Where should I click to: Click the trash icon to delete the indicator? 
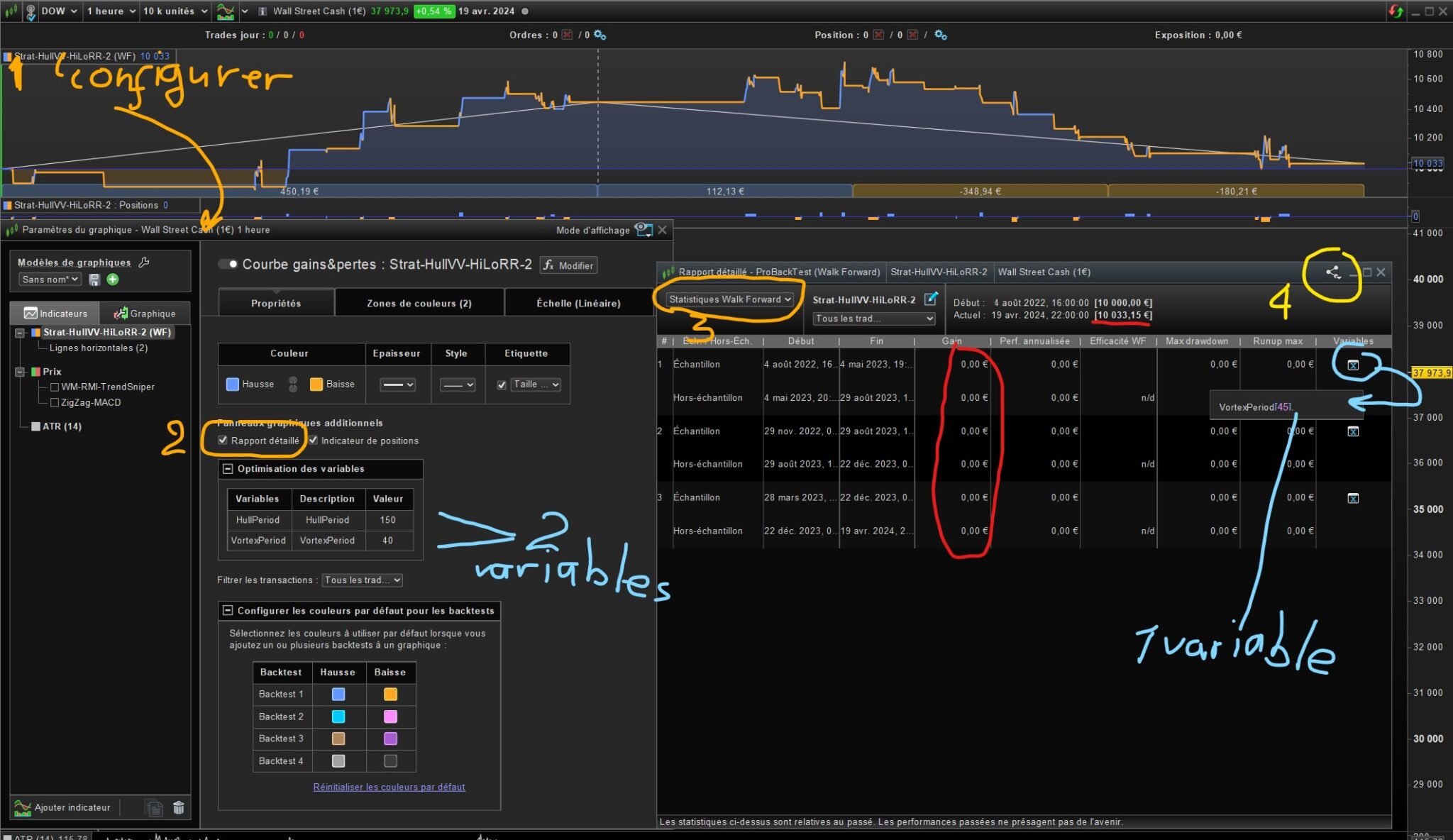[179, 807]
